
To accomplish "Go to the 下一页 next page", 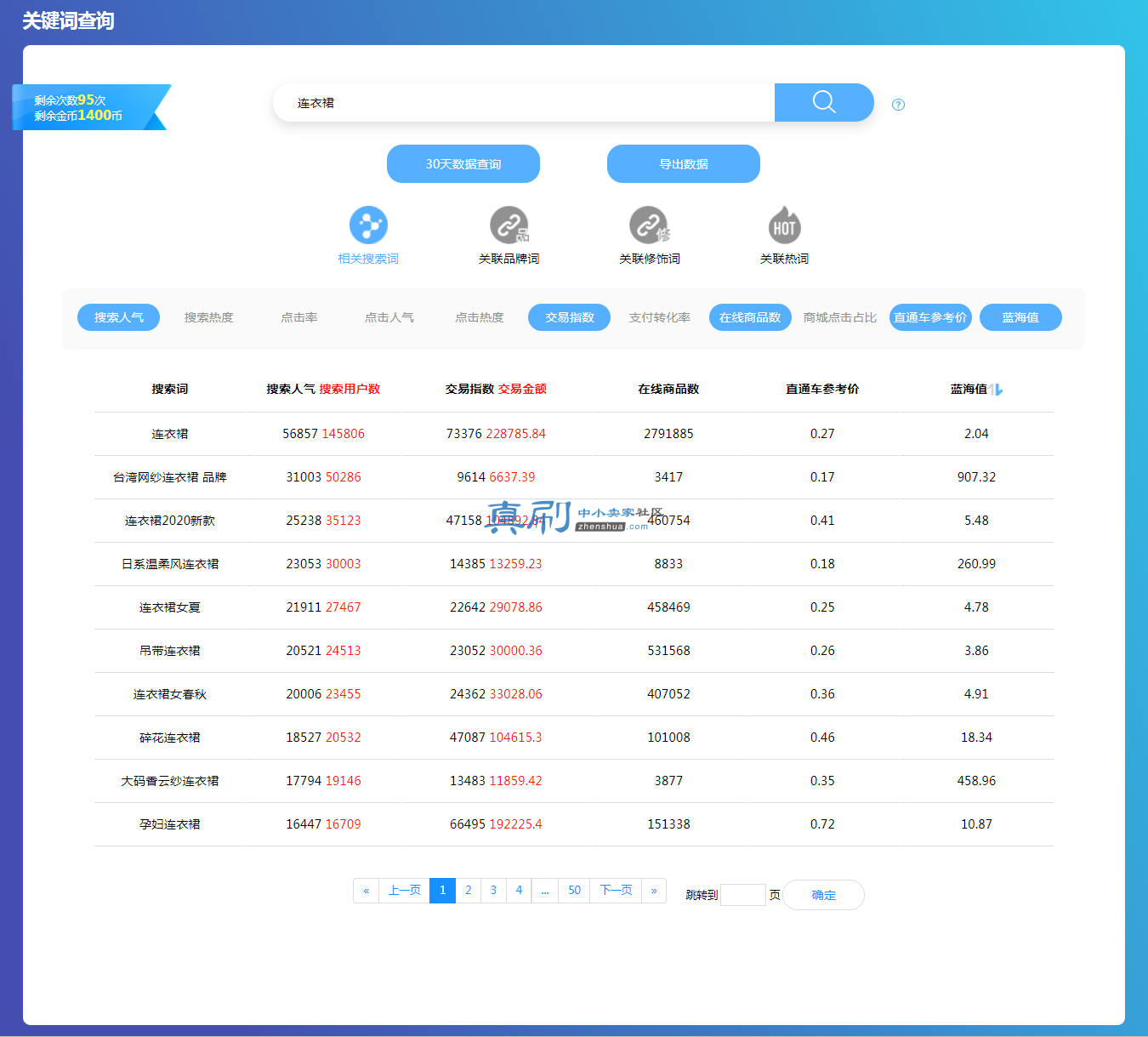I will (616, 891).
